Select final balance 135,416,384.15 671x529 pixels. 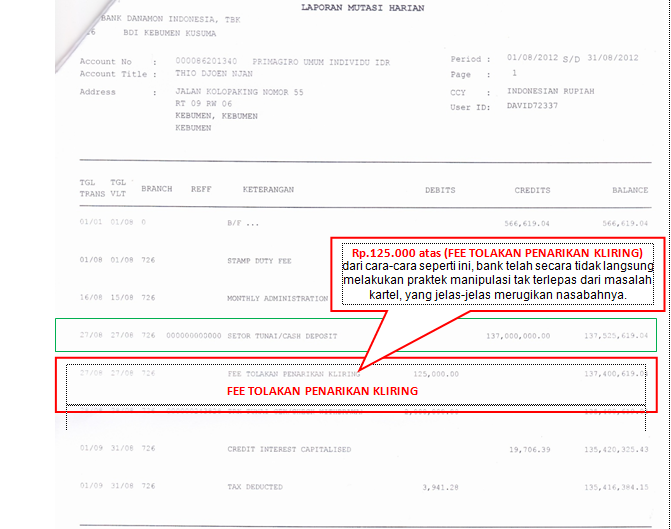(x=616, y=487)
